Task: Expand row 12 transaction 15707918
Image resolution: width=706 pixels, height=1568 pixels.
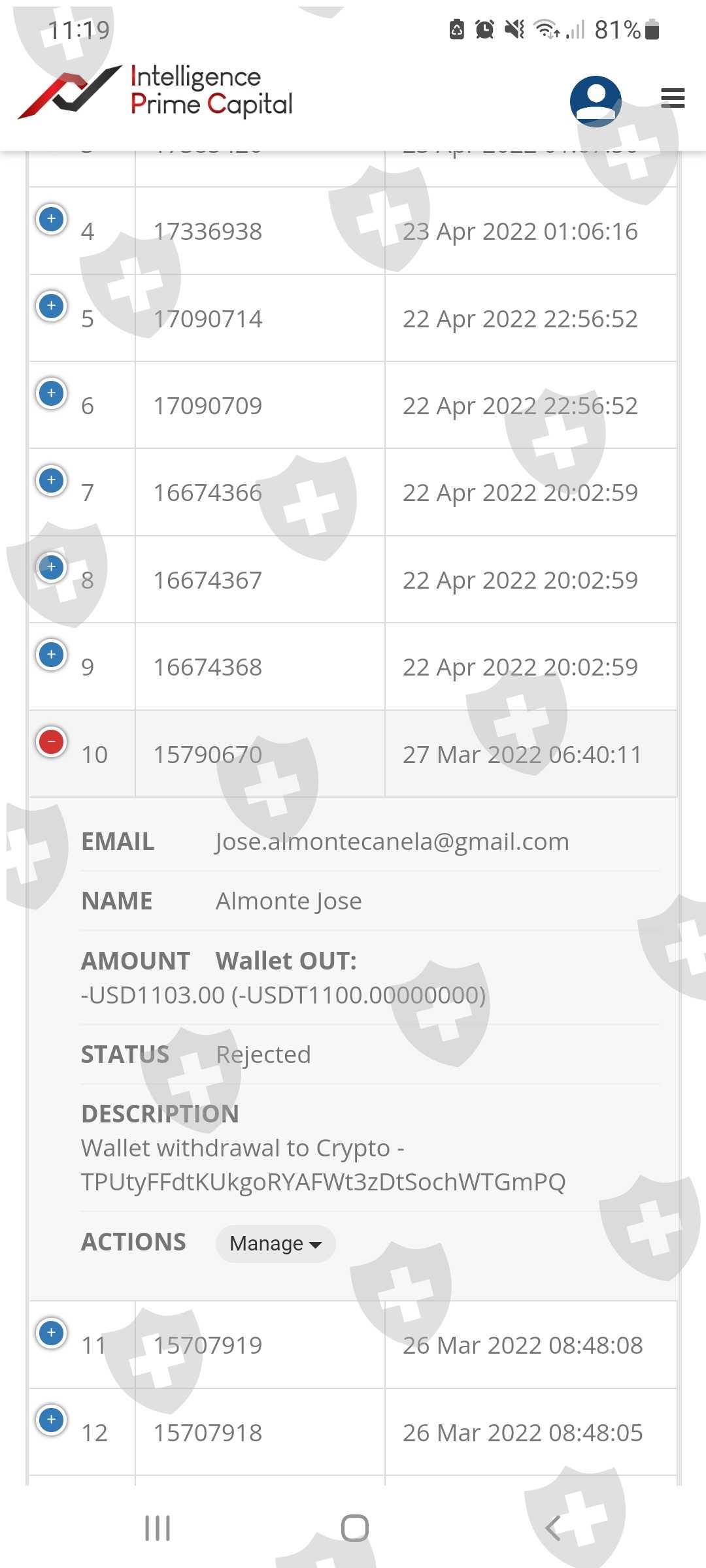Action: [x=52, y=1420]
